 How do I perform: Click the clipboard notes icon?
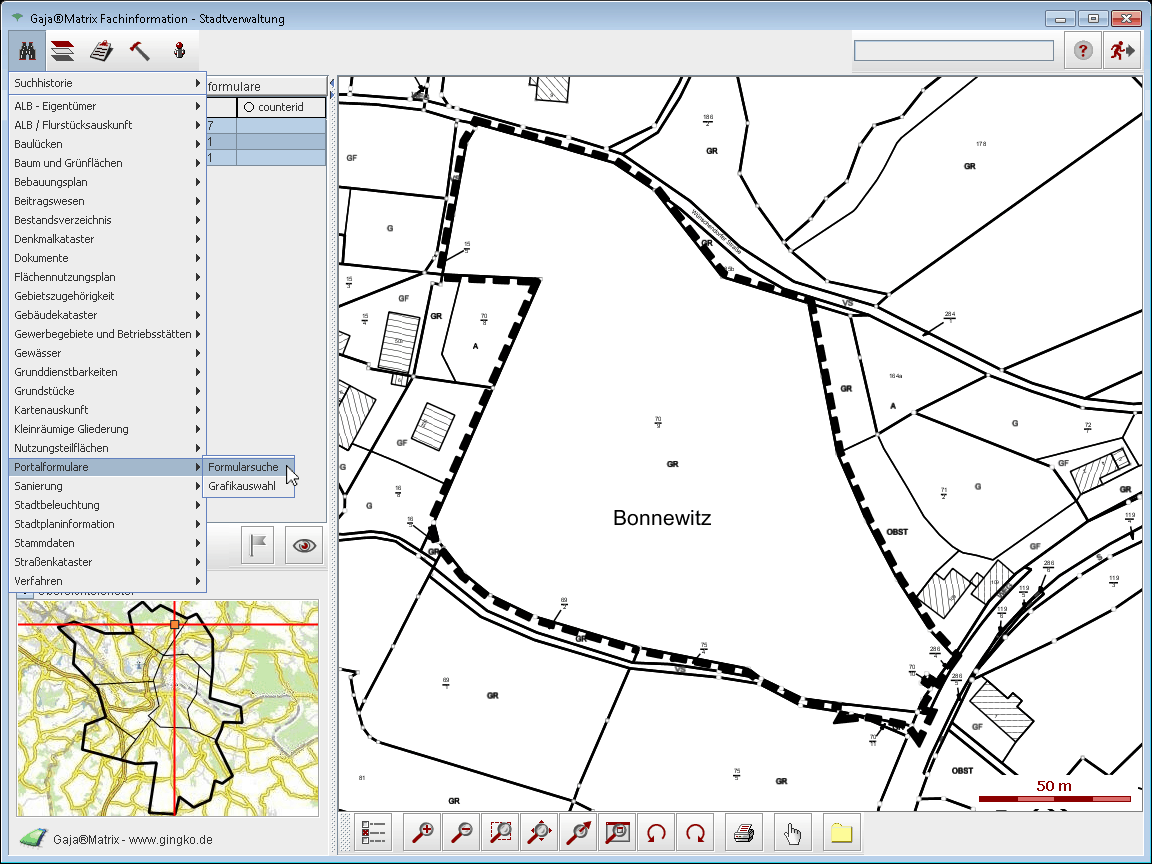coord(101,51)
